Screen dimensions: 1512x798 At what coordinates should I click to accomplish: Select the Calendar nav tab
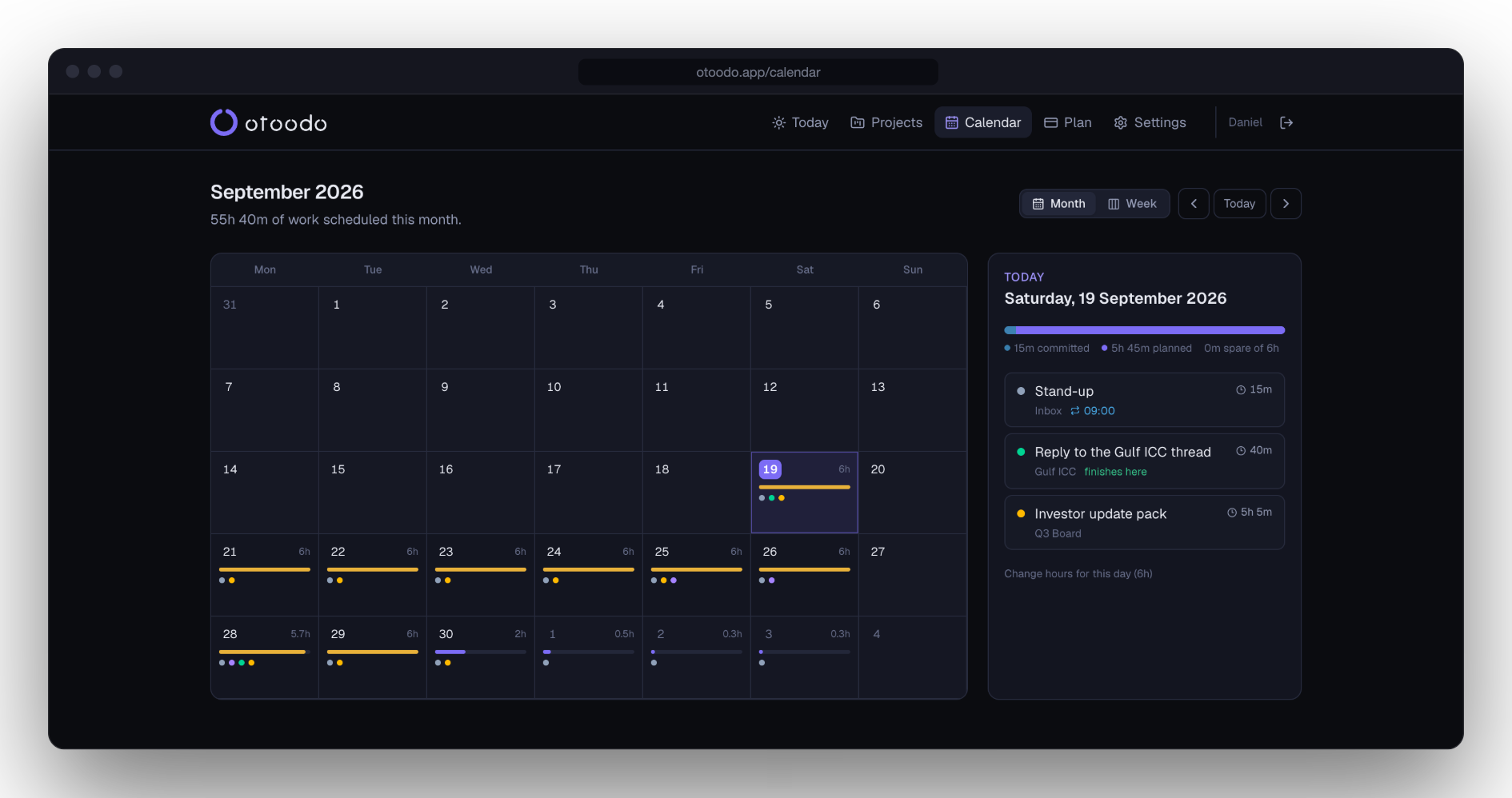click(x=983, y=122)
